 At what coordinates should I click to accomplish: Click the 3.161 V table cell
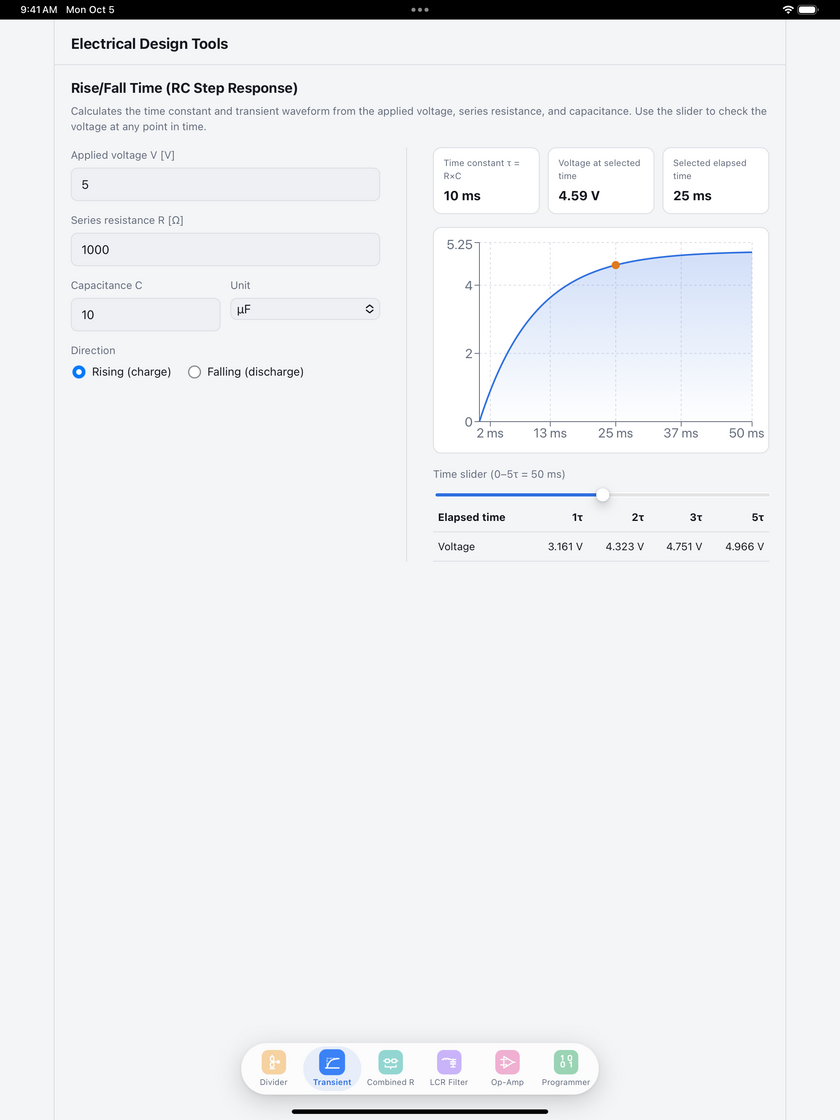coord(565,546)
